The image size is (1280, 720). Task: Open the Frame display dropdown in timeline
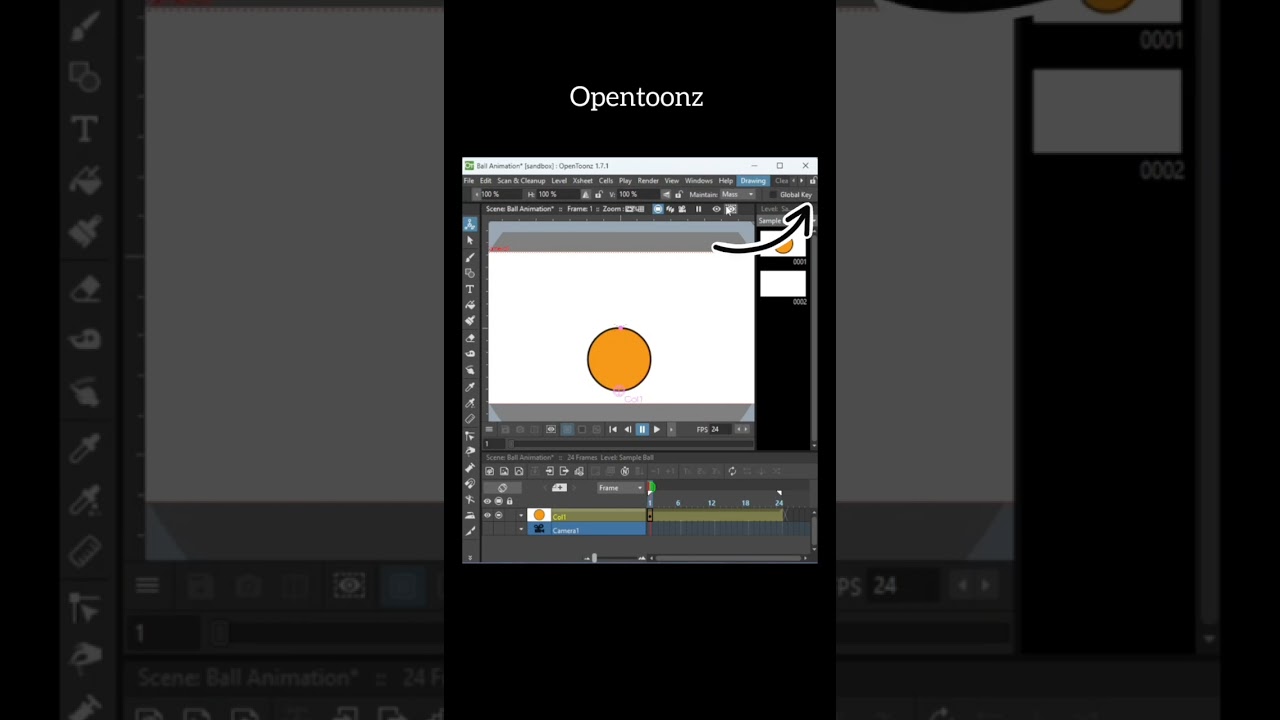click(x=621, y=488)
